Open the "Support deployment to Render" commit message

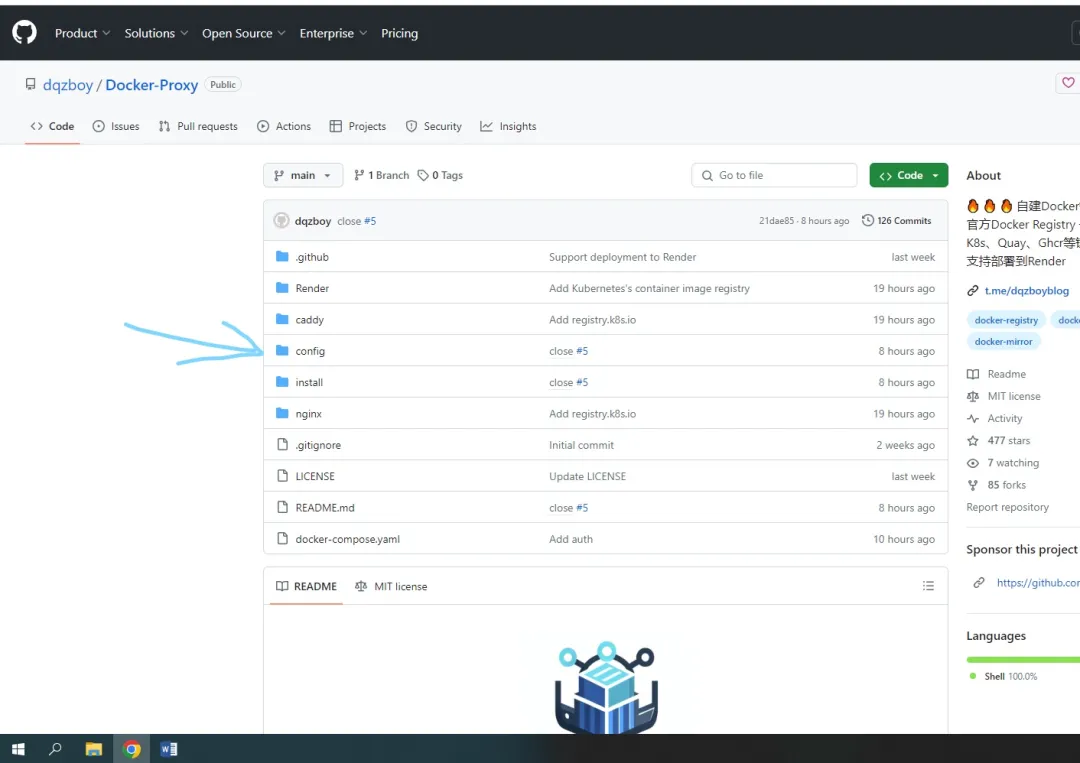point(622,257)
